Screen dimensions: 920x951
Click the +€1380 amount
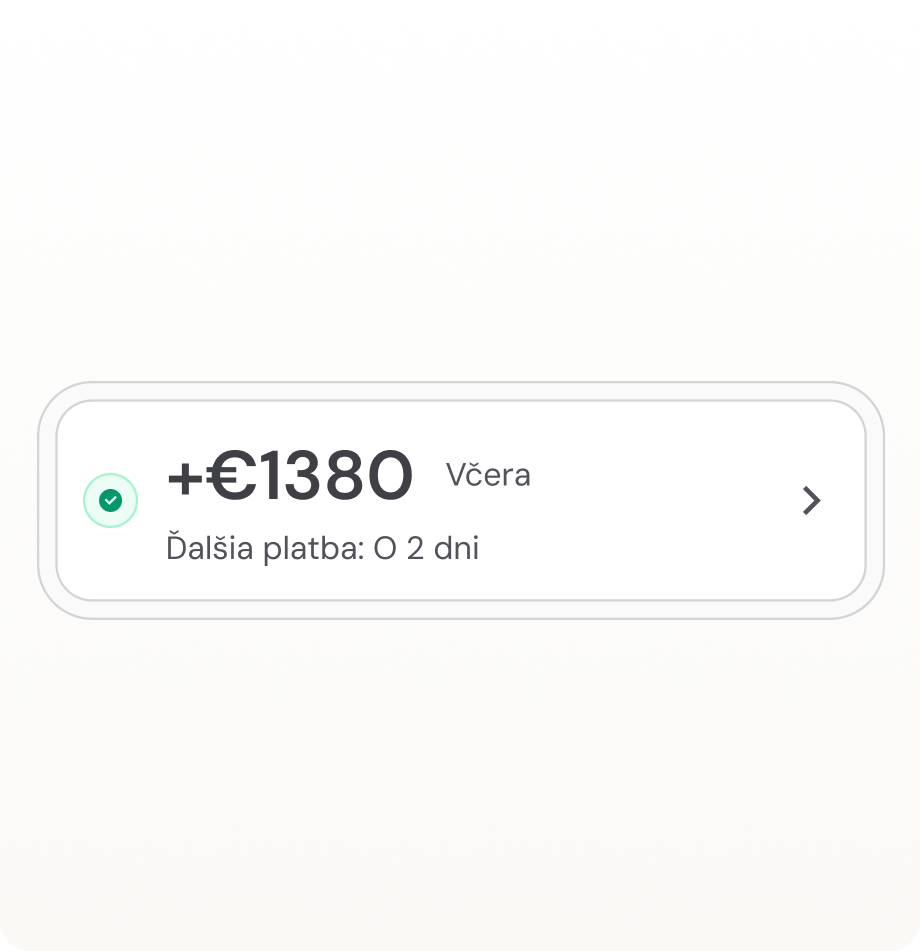click(x=289, y=476)
